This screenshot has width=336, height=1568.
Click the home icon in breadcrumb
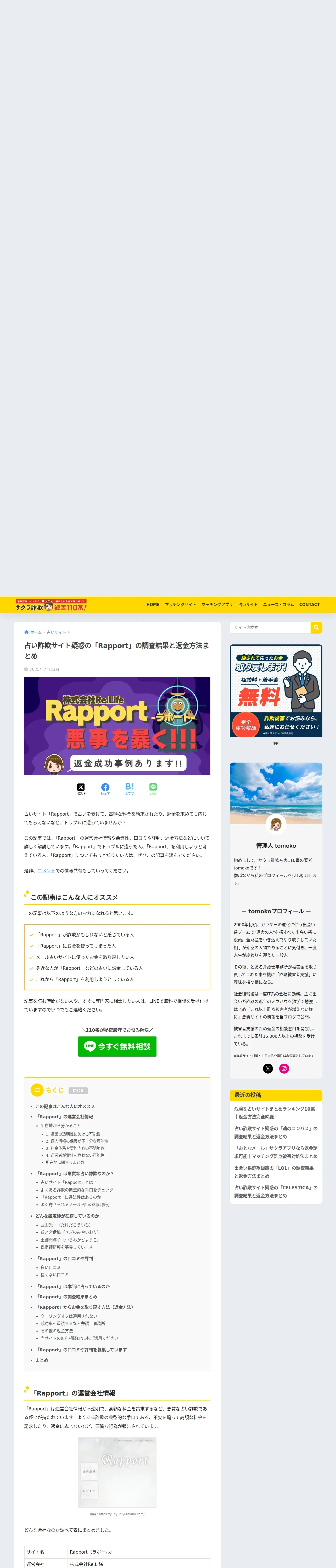[x=26, y=632]
